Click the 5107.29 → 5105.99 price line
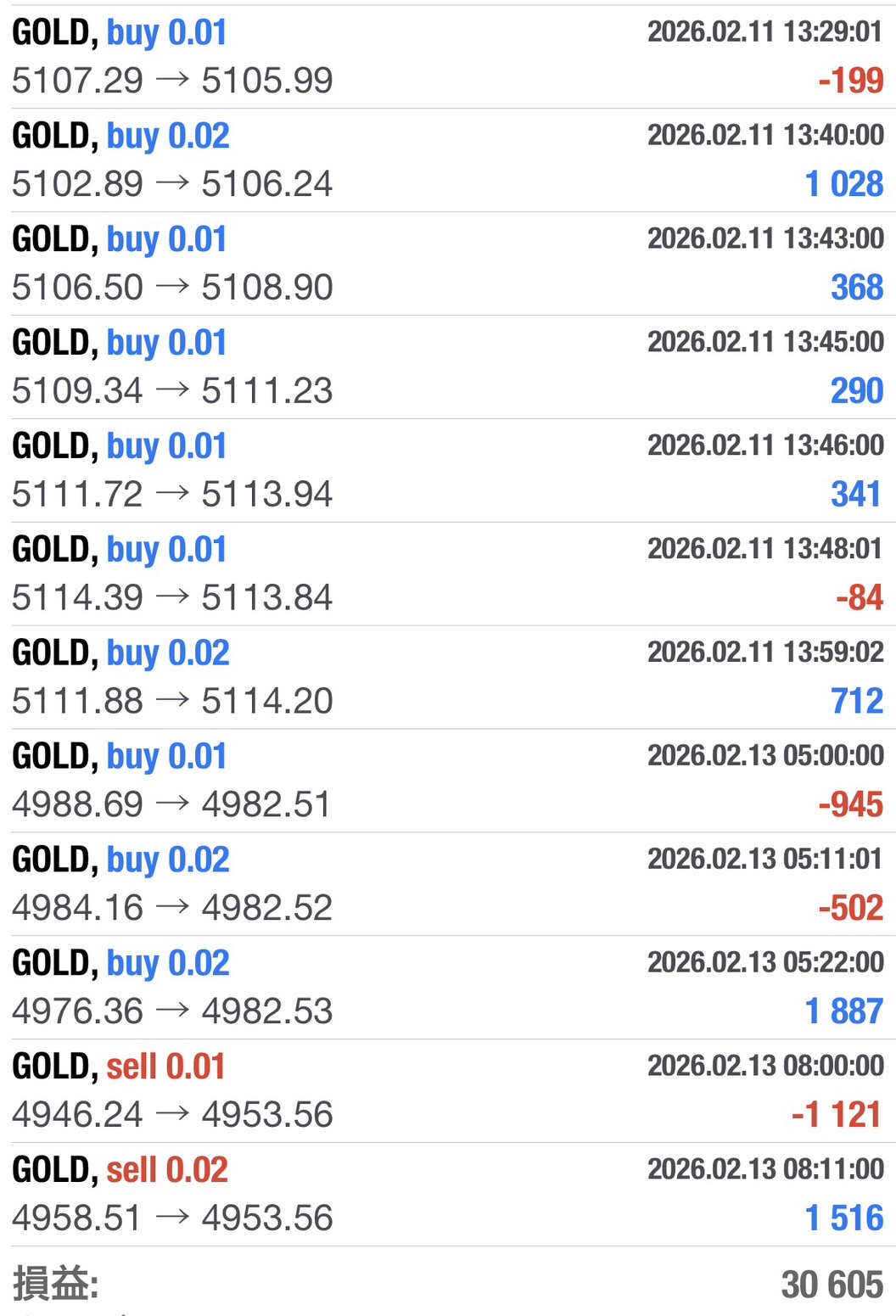This screenshot has height=1316, width=896. pyautogui.click(x=172, y=81)
